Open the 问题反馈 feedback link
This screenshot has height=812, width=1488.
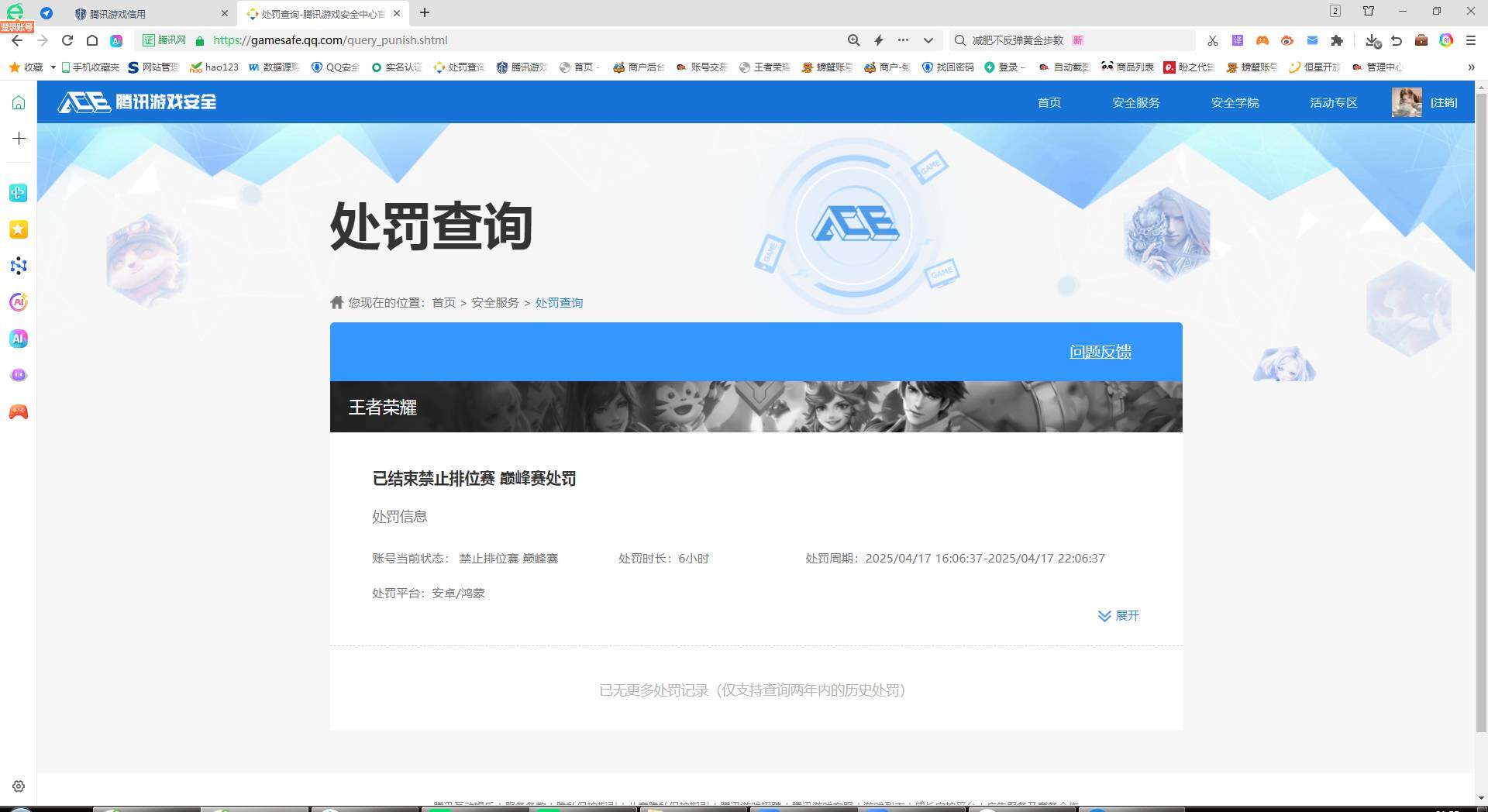point(1100,352)
